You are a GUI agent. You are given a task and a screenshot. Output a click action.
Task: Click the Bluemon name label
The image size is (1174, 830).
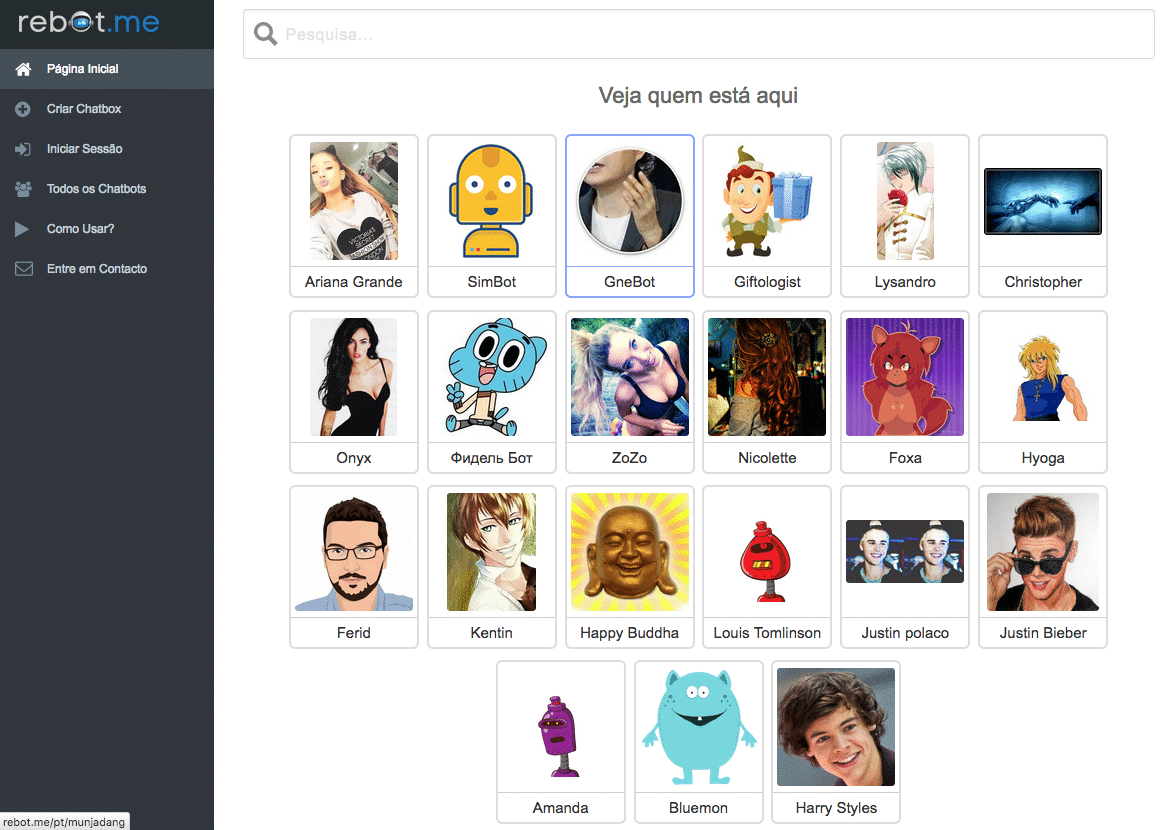click(699, 808)
